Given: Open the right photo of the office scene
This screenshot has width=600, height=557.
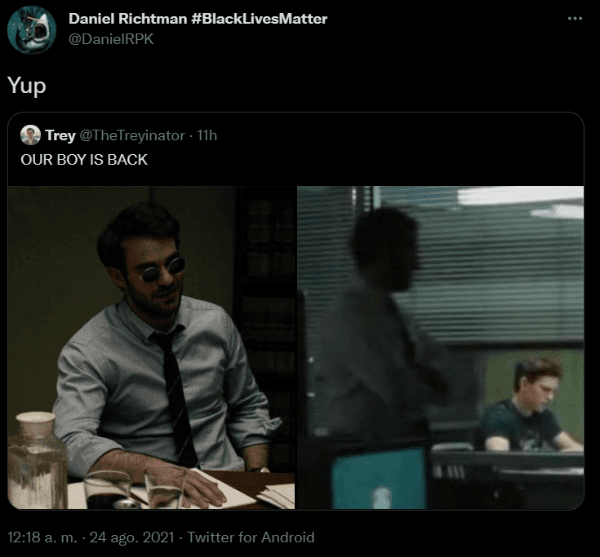Looking at the screenshot, I should [441, 347].
